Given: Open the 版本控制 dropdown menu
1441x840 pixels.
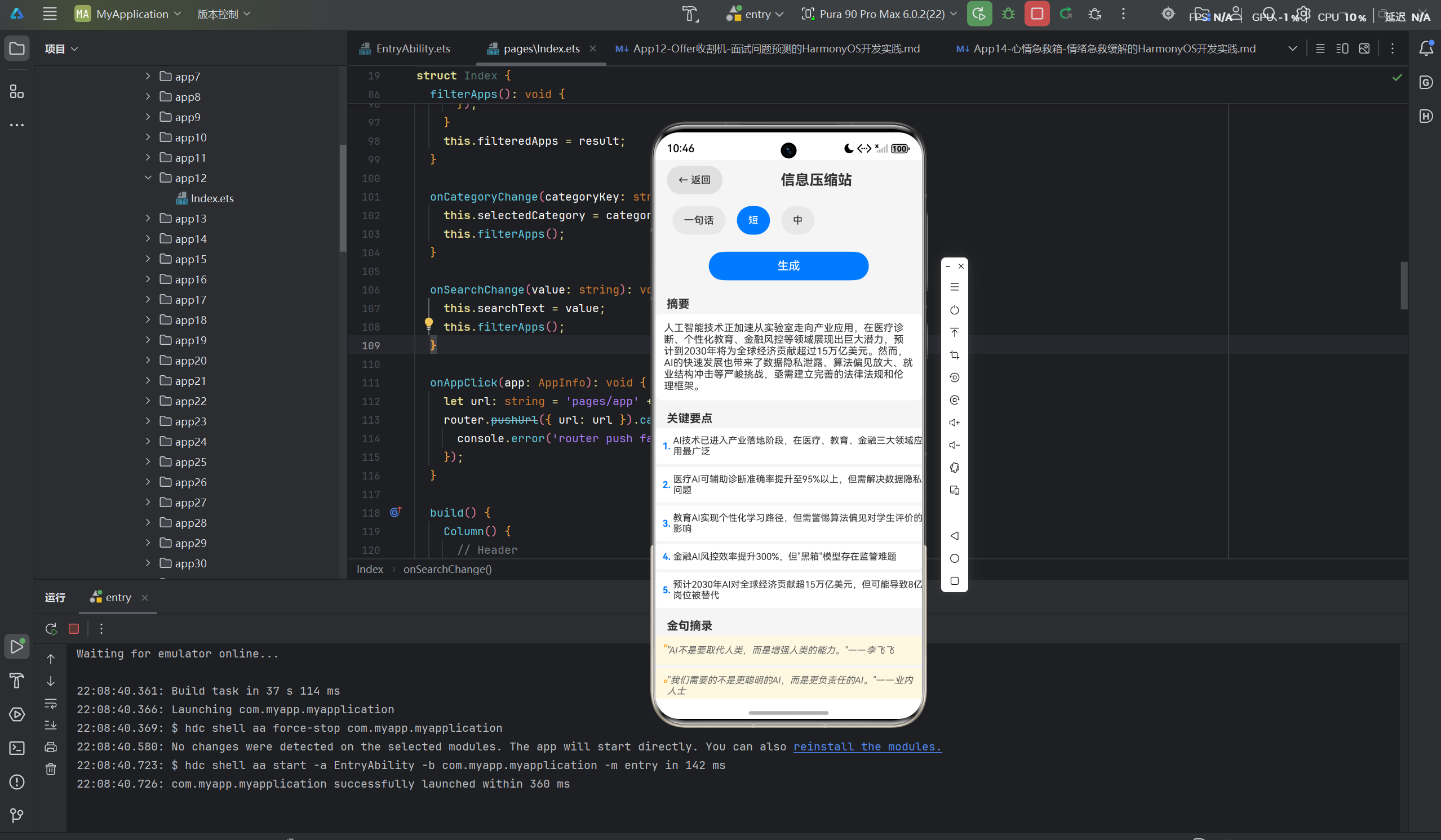Looking at the screenshot, I should (224, 14).
